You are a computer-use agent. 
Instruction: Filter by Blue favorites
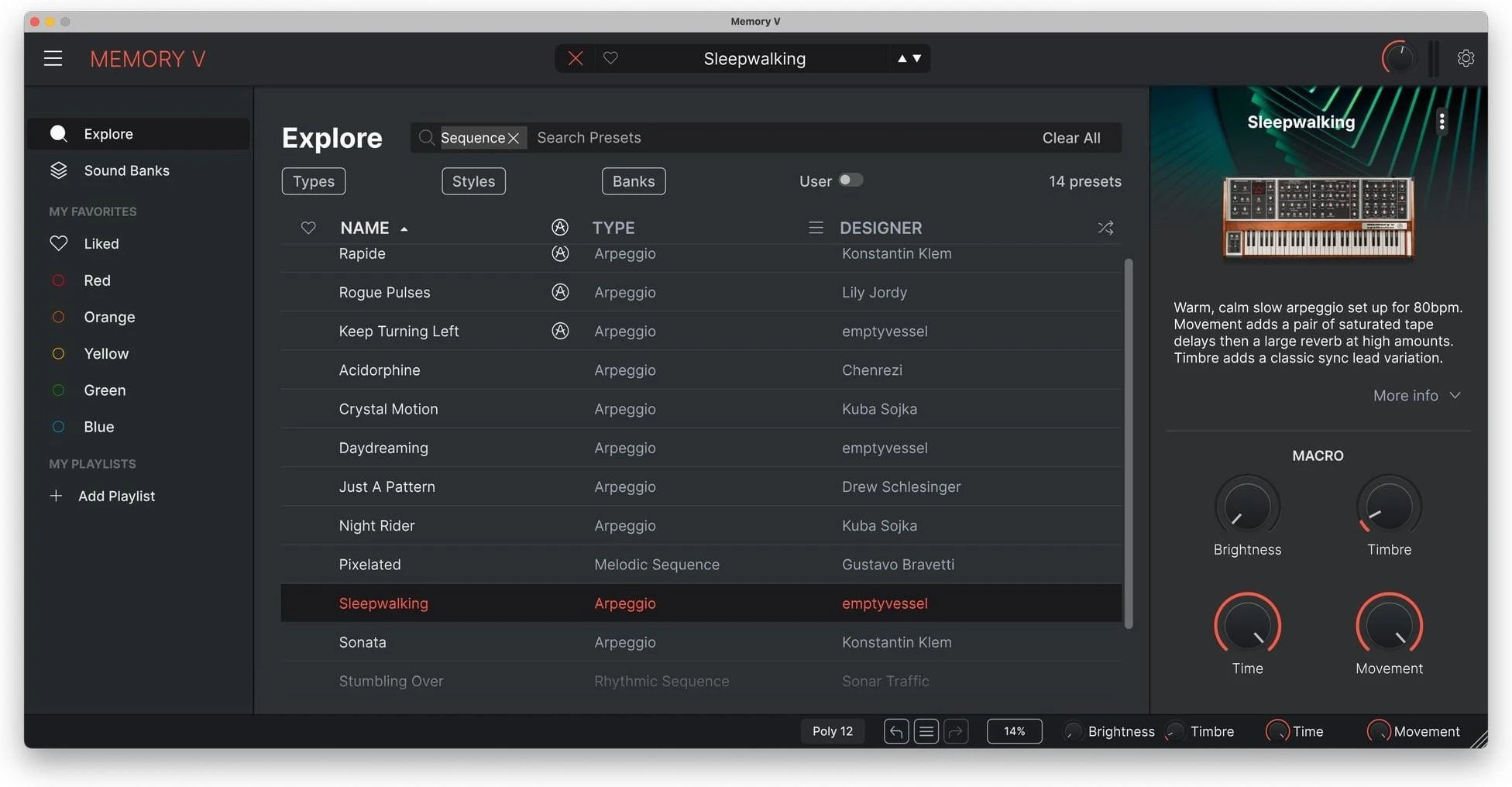pos(82,427)
